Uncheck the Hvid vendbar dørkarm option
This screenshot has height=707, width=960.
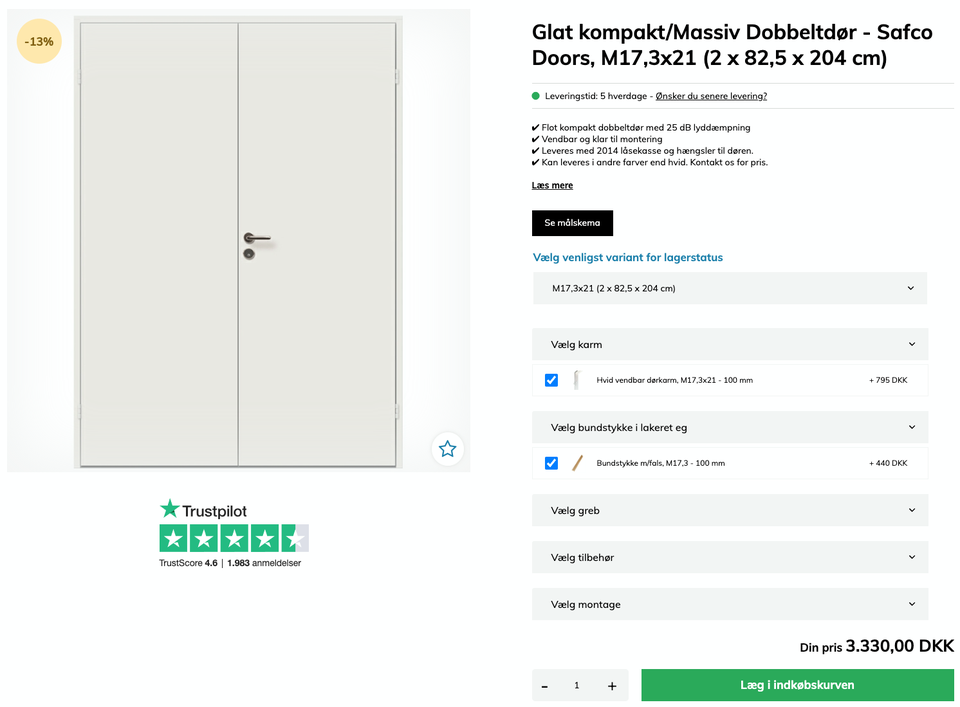(x=551, y=380)
